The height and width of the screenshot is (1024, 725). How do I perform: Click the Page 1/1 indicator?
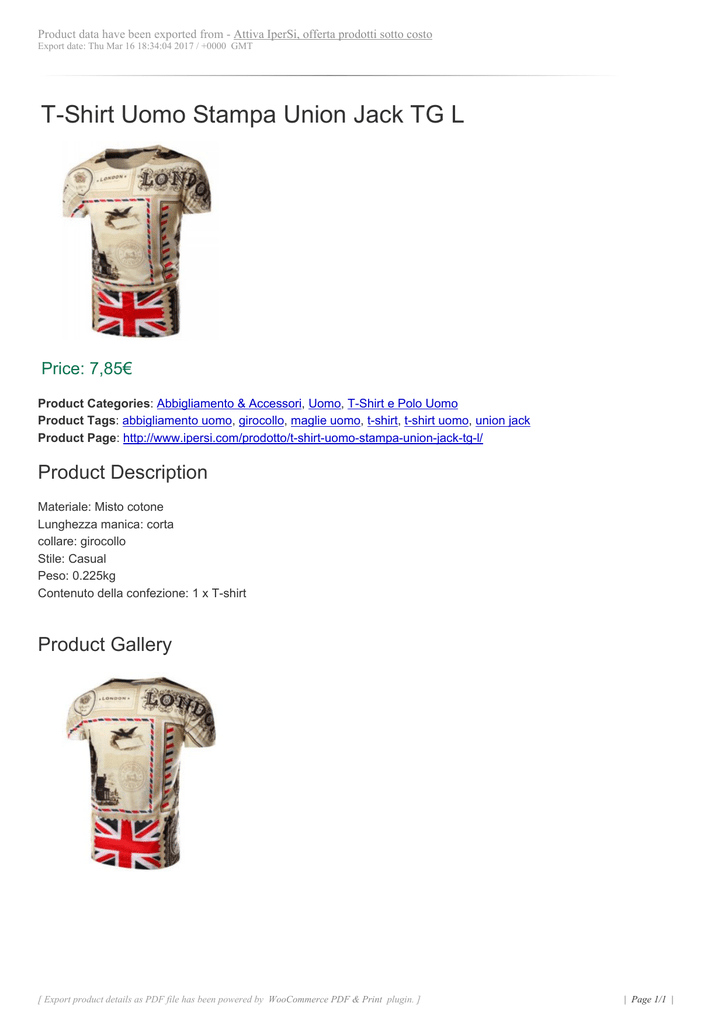point(650,999)
